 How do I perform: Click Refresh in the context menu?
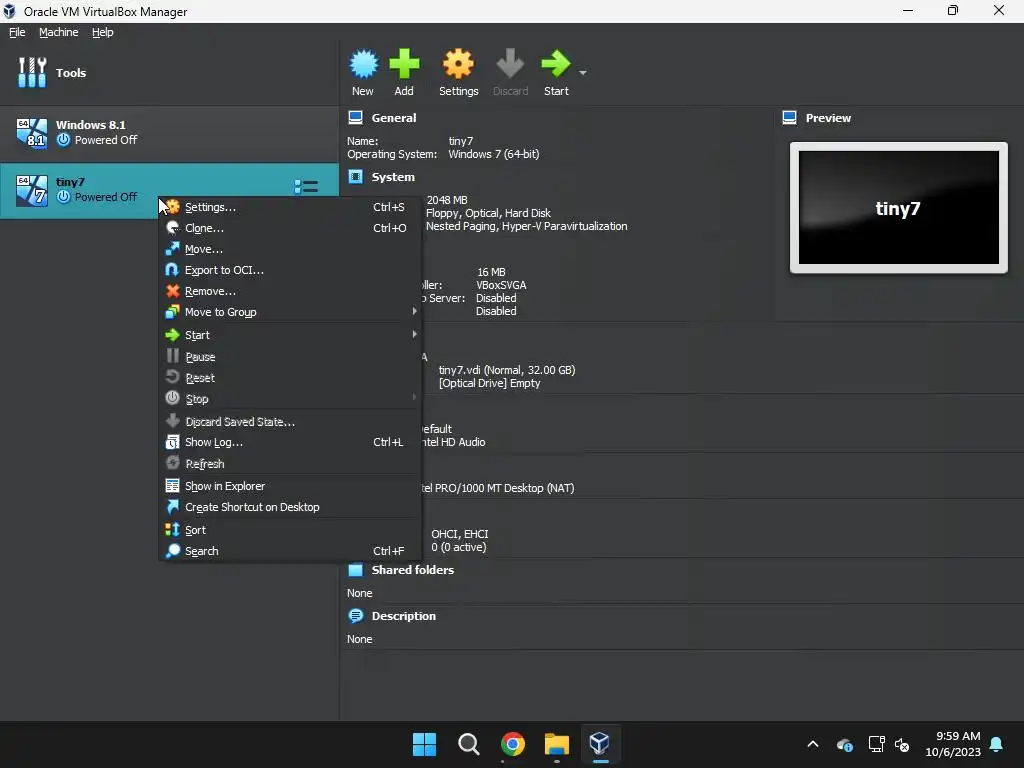289,464
